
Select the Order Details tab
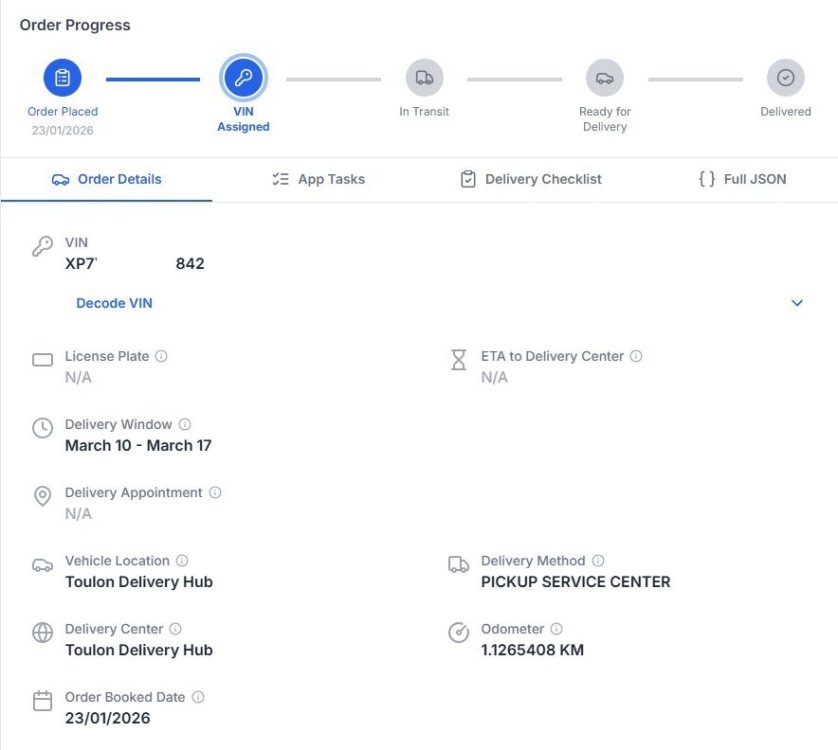click(106, 180)
